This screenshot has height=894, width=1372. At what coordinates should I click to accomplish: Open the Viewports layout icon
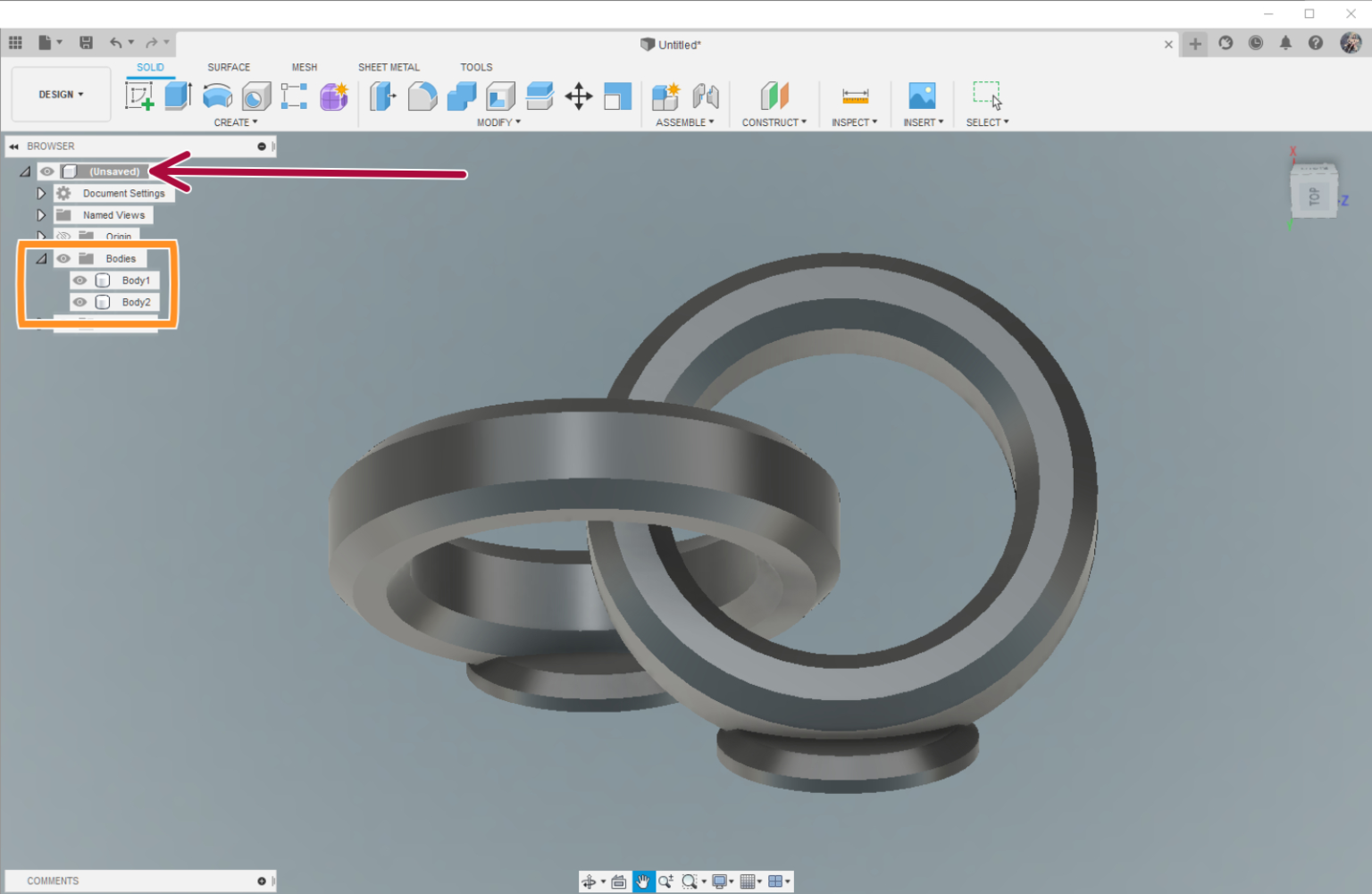pos(775,881)
